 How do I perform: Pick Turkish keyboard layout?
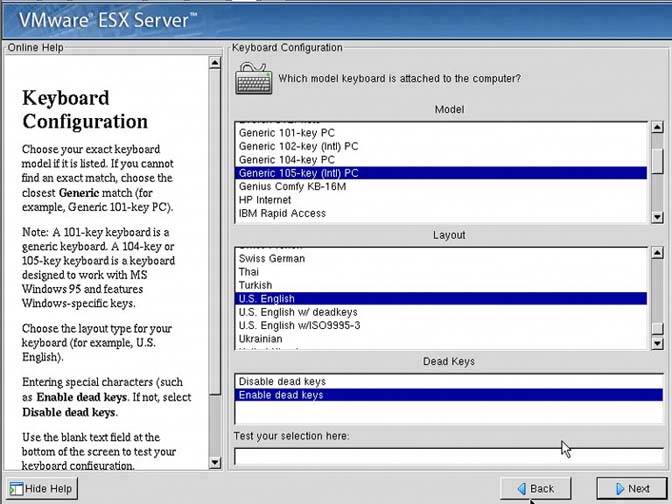(x=441, y=285)
